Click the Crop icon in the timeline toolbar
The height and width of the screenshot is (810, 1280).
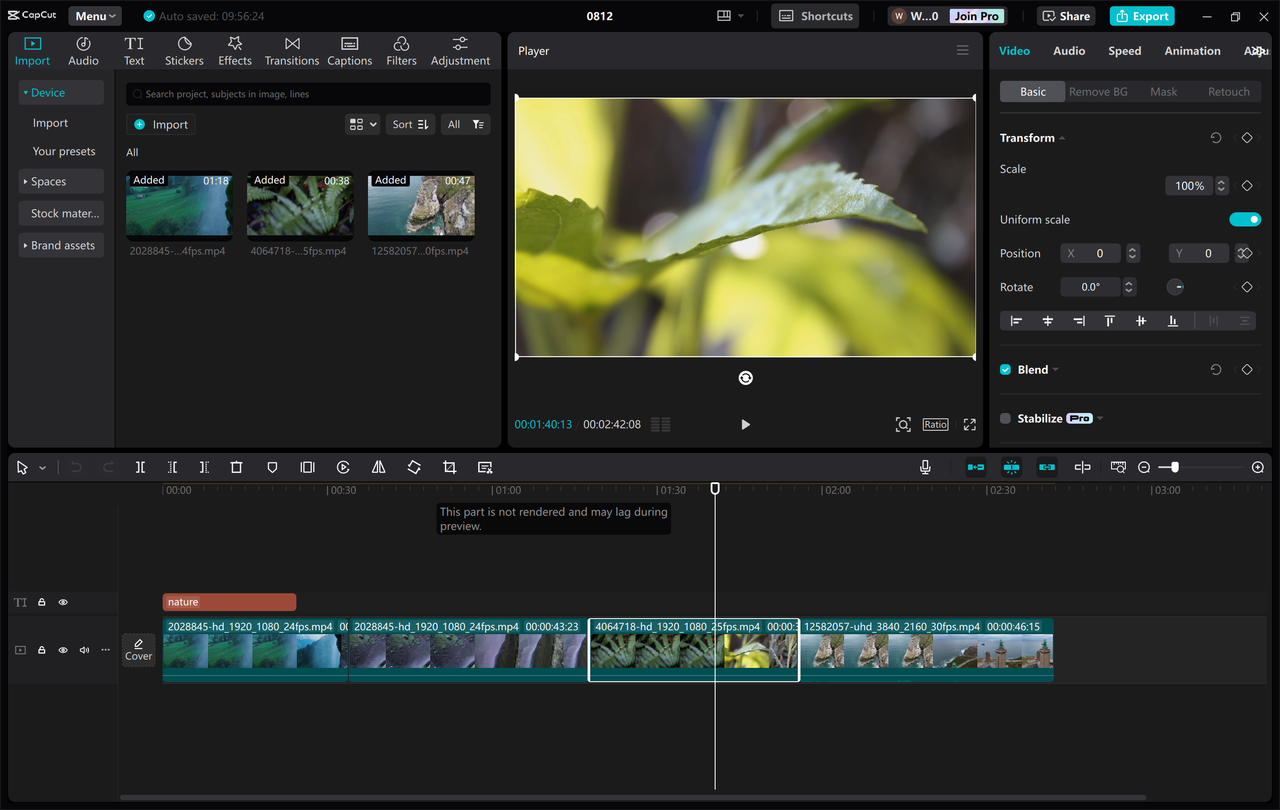point(449,467)
